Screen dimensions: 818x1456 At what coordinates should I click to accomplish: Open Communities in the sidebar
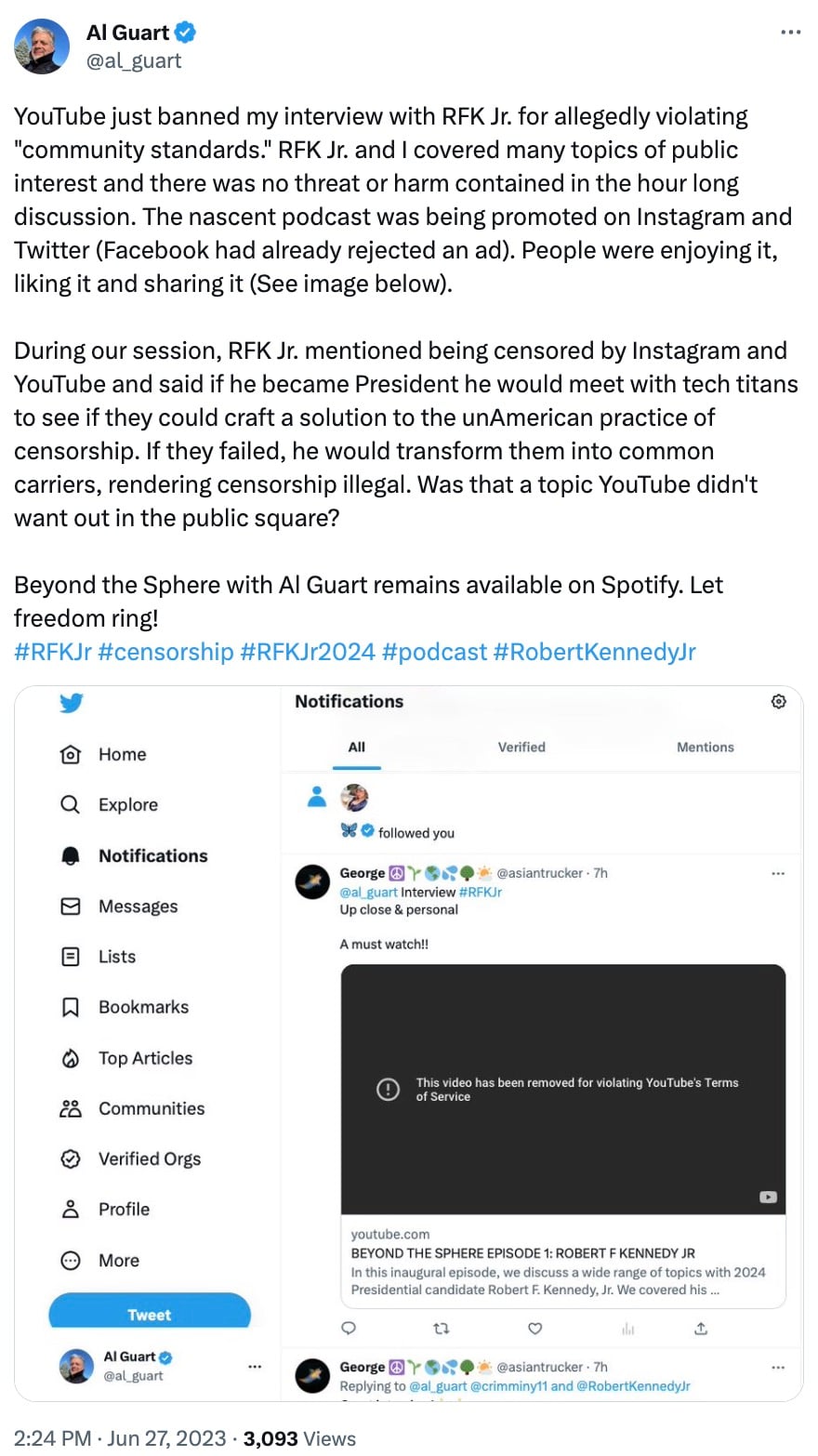tap(132, 1108)
